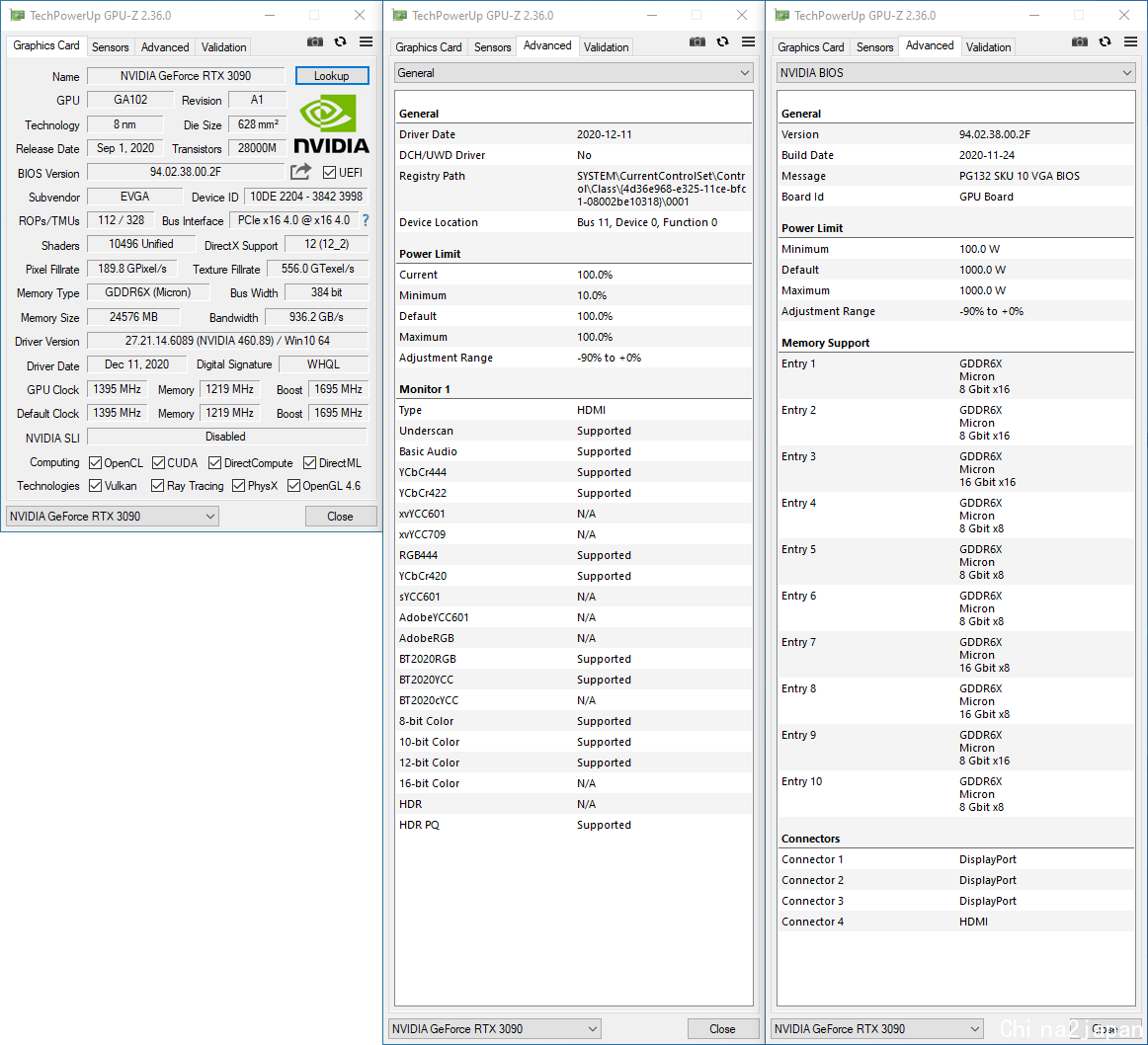This screenshot has height=1045, width=1148.
Task: Click the GPU name field NVIDIA GeForce RTX 3090
Action: click(x=186, y=76)
